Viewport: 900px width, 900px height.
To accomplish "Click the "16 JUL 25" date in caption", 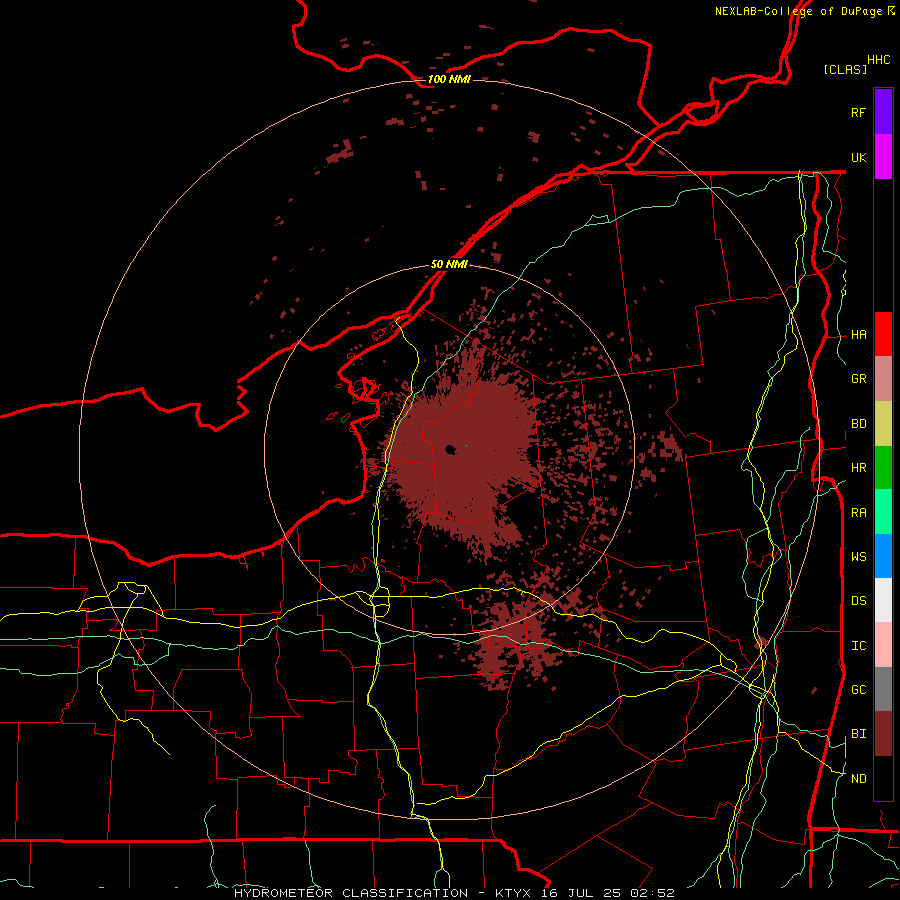I will 581,893.
